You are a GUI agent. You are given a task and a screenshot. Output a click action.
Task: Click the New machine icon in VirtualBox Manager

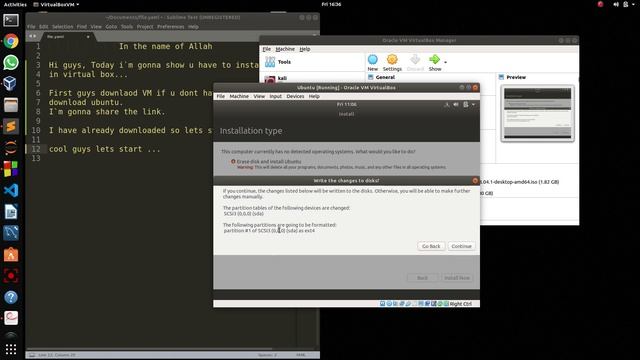[x=373, y=62]
